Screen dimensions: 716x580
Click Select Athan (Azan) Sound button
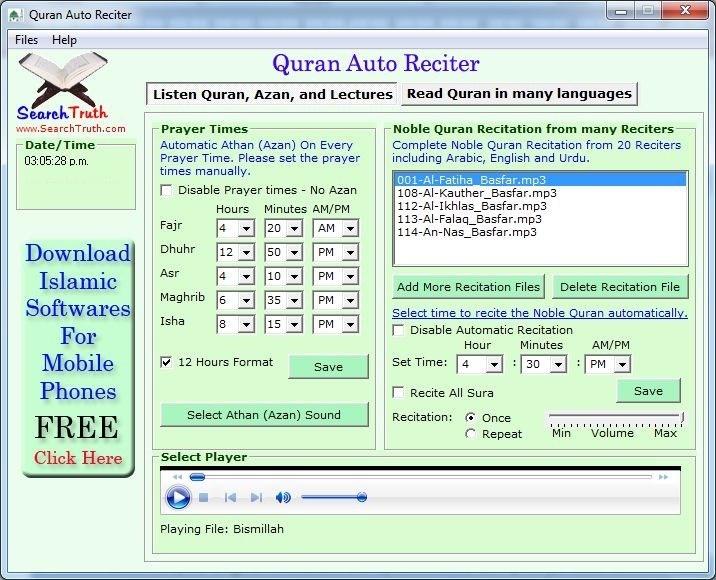coord(264,415)
